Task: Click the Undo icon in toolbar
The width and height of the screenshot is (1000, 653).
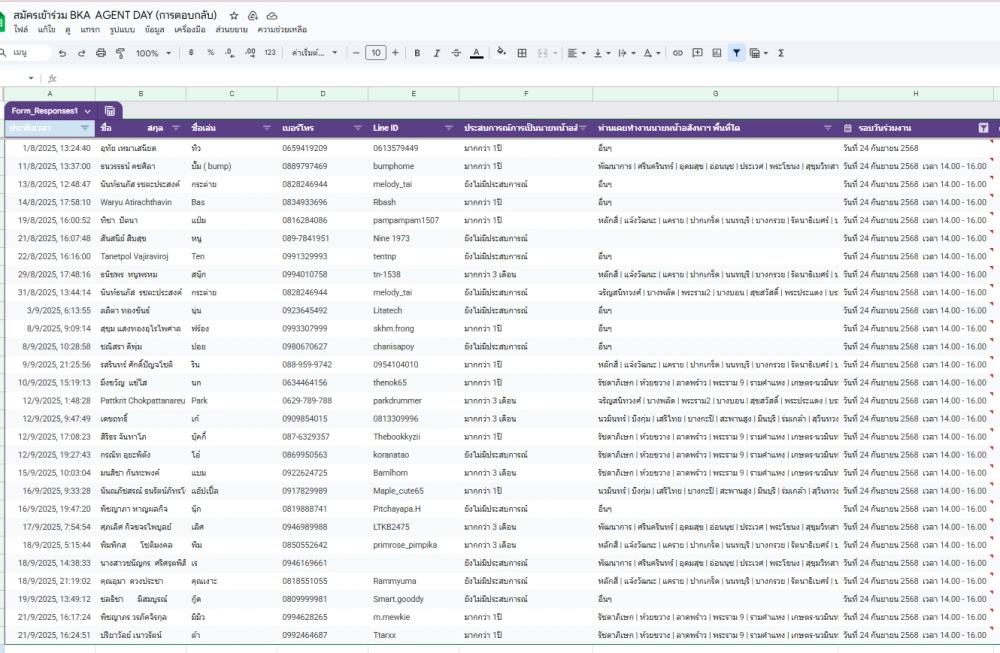Action: (x=63, y=53)
